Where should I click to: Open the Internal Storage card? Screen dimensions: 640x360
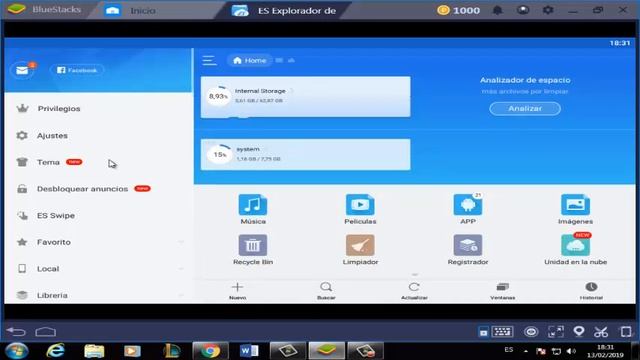tap(305, 96)
